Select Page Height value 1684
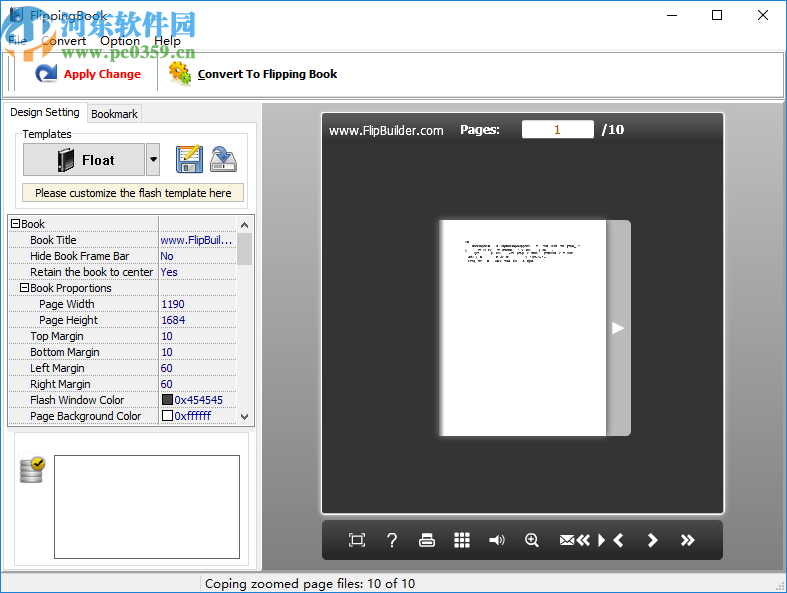Image resolution: width=787 pixels, height=593 pixels. (x=197, y=320)
